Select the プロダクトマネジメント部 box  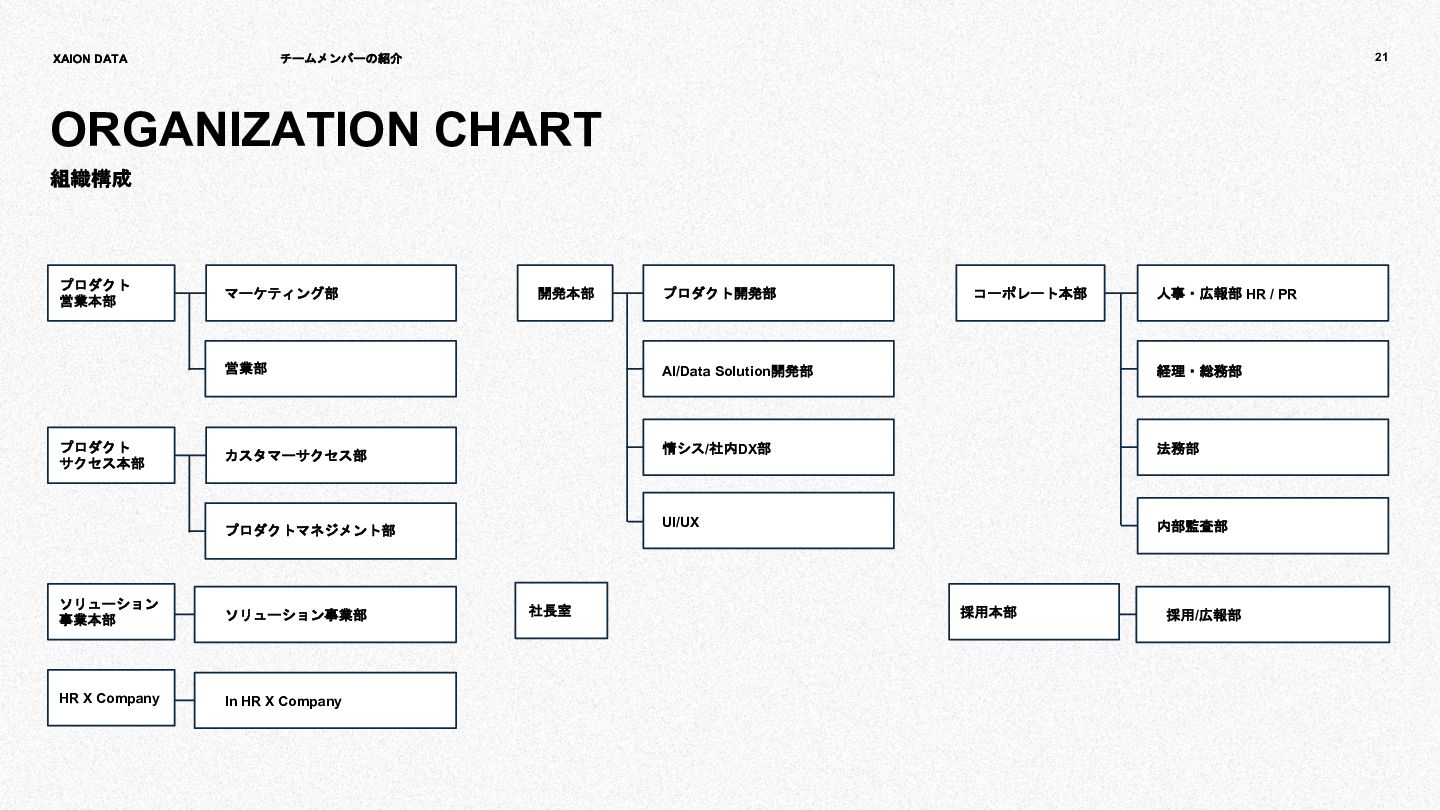(331, 530)
